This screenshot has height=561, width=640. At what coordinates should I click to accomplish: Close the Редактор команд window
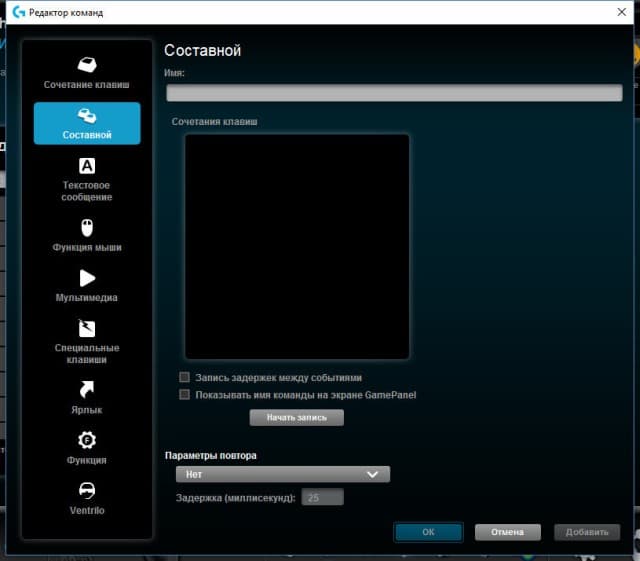[622, 12]
